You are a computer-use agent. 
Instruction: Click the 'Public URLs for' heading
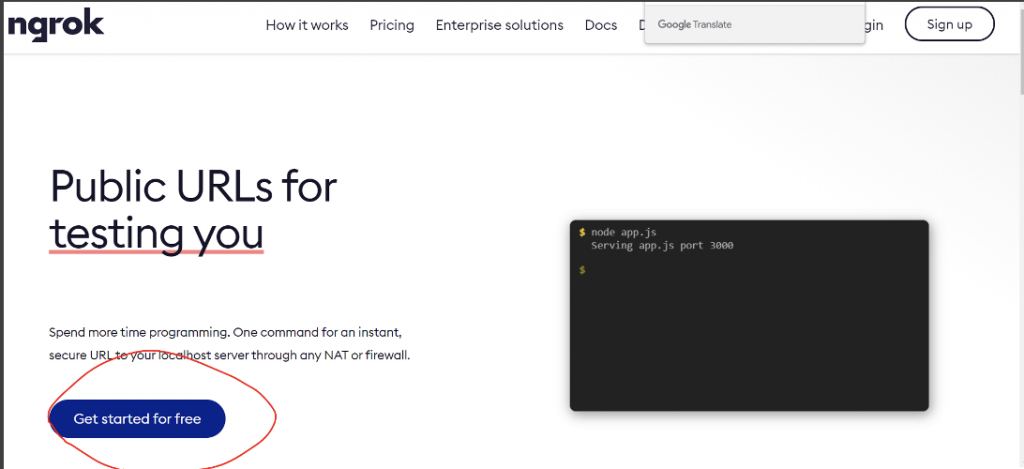point(193,186)
